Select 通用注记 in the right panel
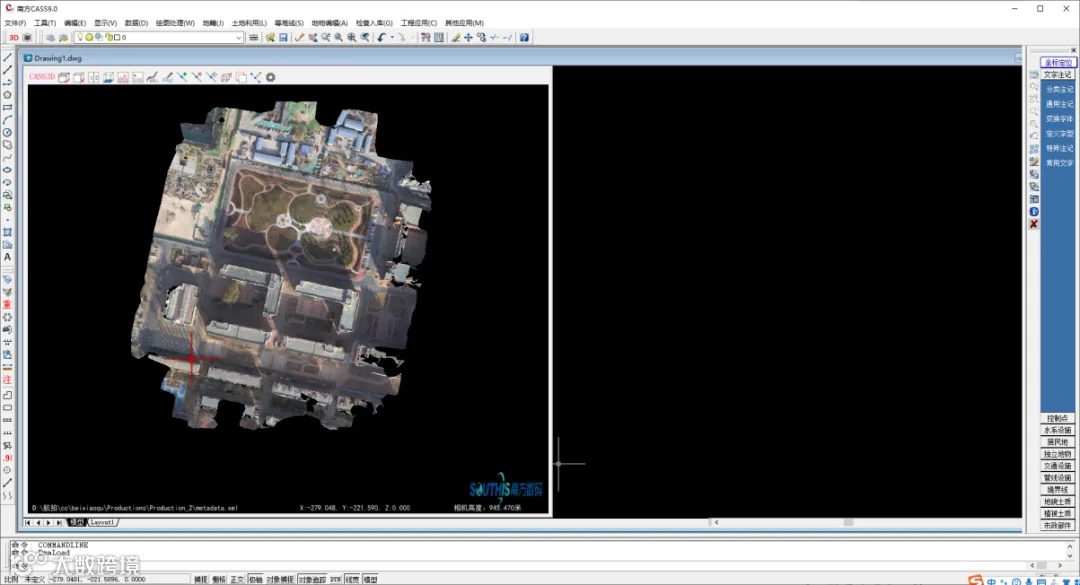This screenshot has width=1080, height=585. (x=1059, y=104)
